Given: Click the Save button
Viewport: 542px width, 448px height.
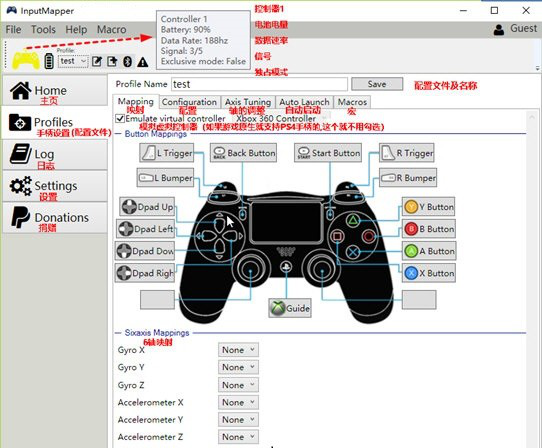Looking at the screenshot, I should pos(377,84).
